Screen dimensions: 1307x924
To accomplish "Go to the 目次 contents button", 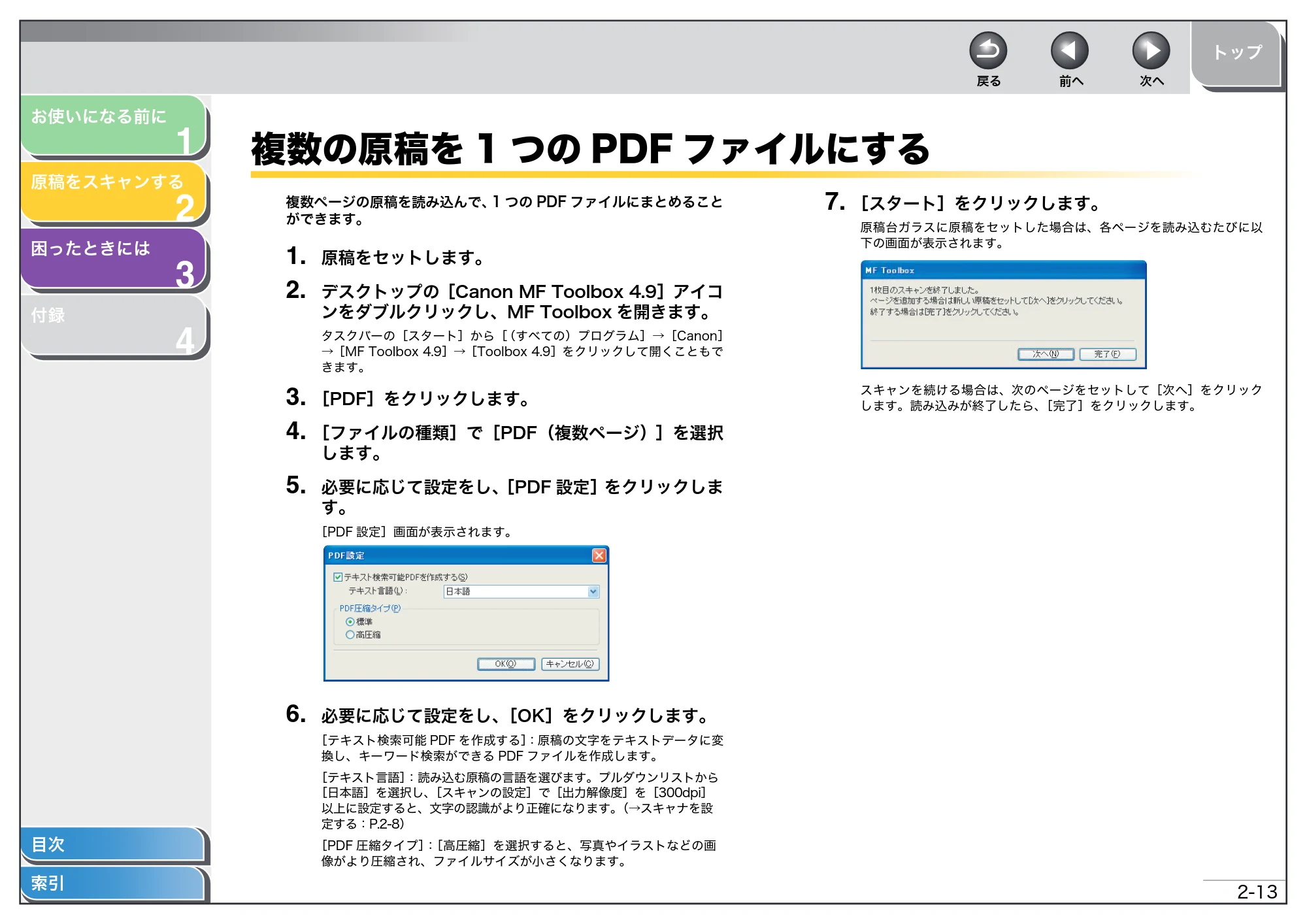I will [x=112, y=844].
